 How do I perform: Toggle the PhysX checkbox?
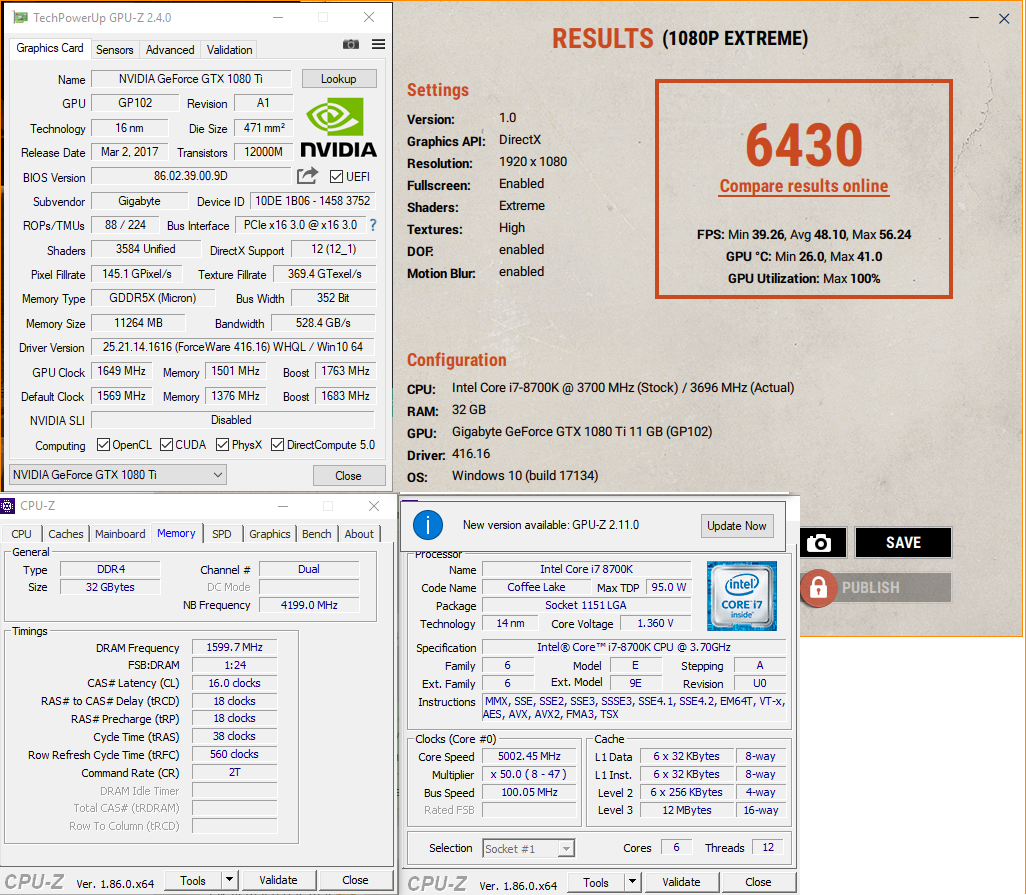pyautogui.click(x=222, y=445)
